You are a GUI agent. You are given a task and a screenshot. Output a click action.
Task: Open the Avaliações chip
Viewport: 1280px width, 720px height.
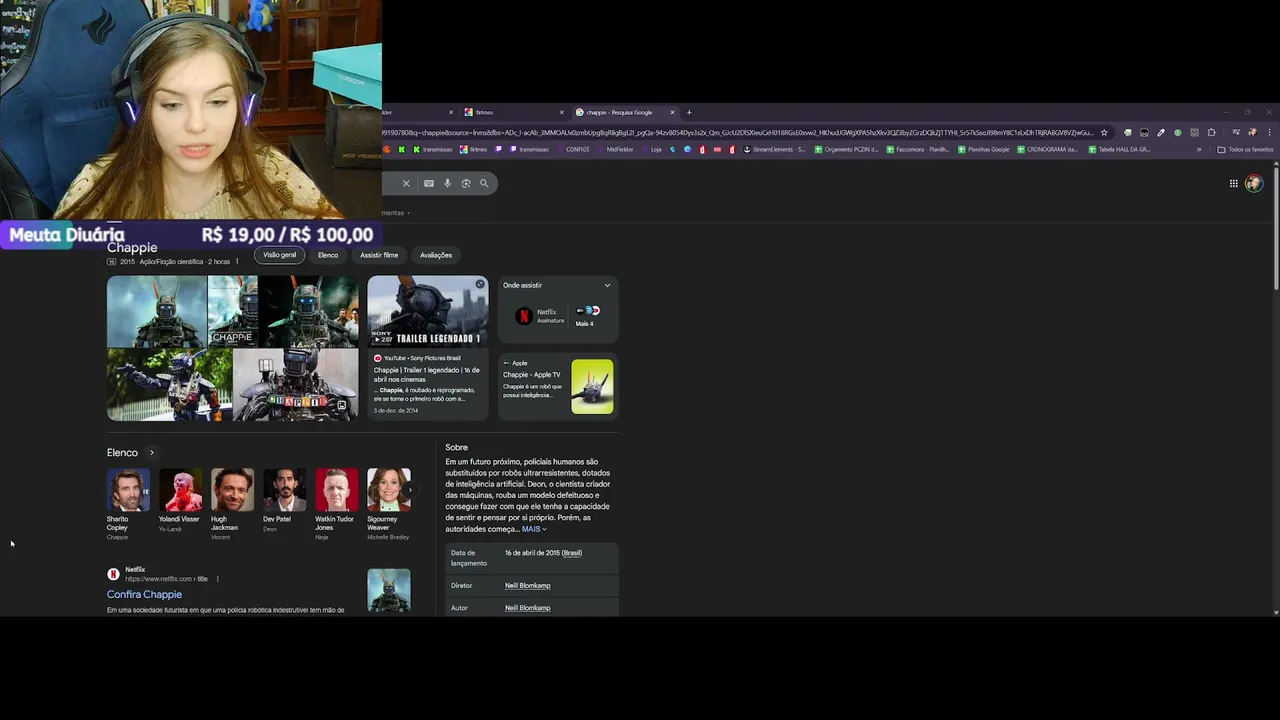(436, 255)
